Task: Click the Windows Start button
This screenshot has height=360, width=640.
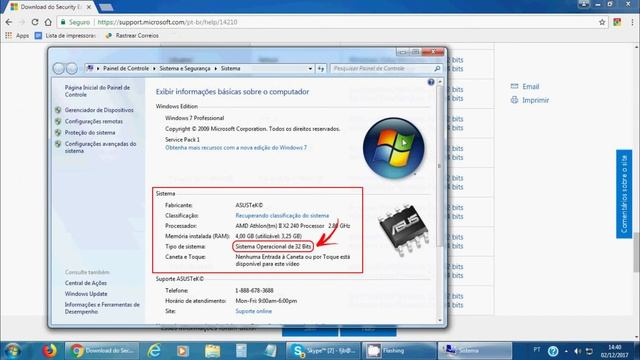Action: pos(13,351)
